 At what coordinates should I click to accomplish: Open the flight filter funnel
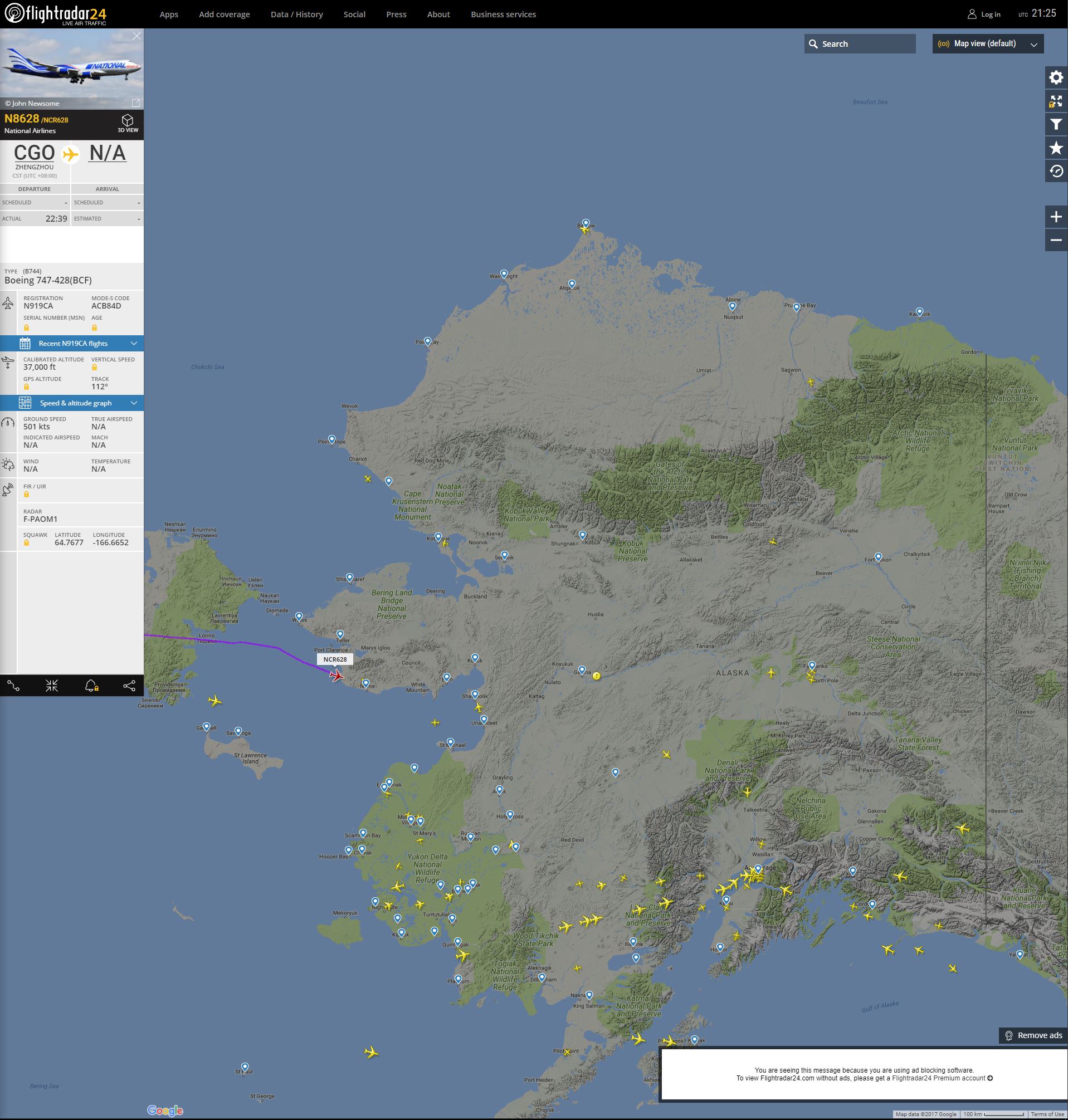[x=1056, y=125]
